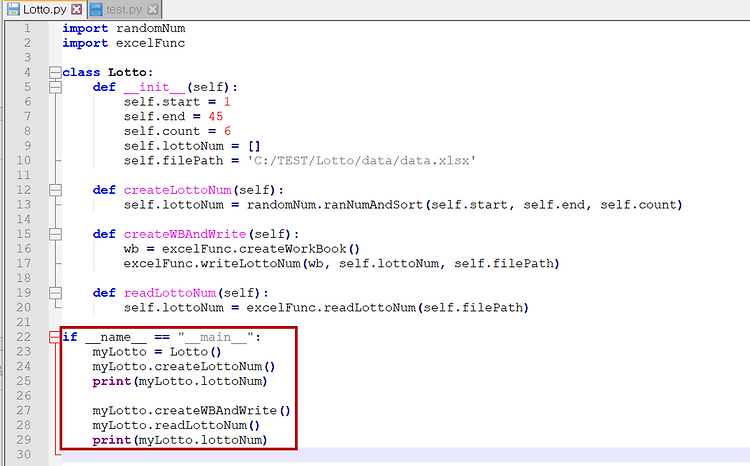This screenshot has width=750, height=466.
Task: Click the 'class Lotto:' line
Action: pyautogui.click(x=108, y=72)
